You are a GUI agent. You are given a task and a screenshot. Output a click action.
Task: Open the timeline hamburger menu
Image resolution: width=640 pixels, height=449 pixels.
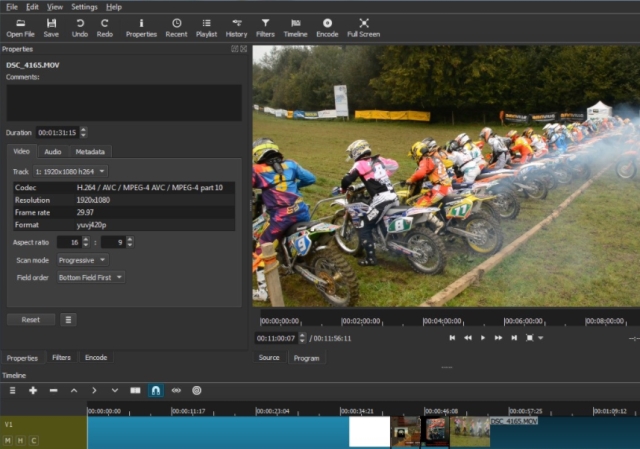point(13,391)
